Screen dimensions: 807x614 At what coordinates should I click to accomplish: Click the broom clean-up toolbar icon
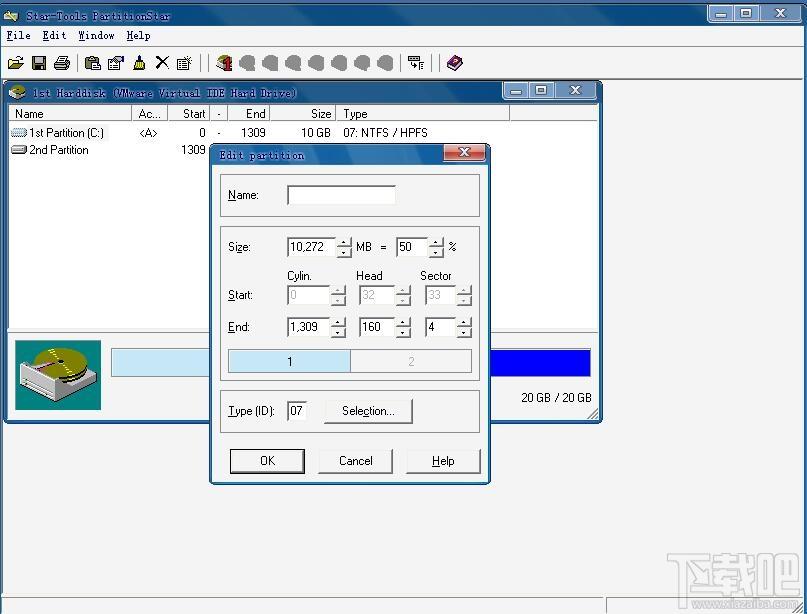click(139, 63)
